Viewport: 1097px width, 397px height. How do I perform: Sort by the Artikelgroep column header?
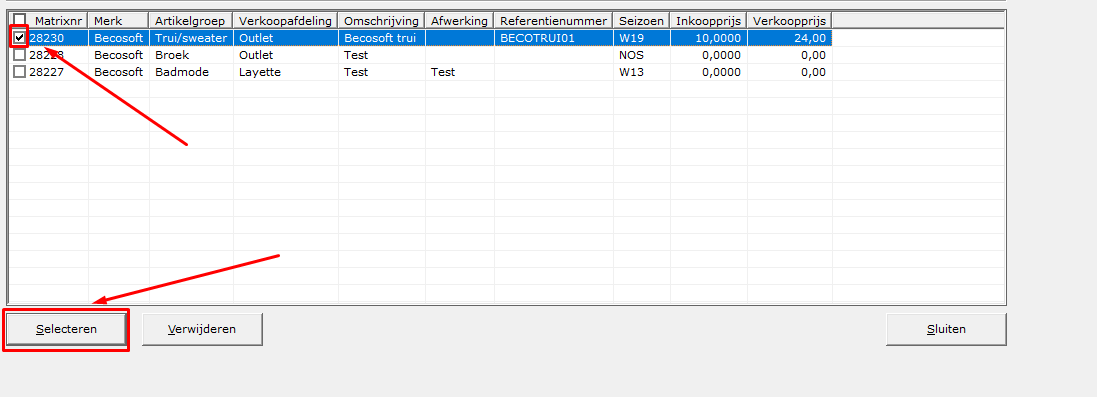pyautogui.click(x=191, y=21)
